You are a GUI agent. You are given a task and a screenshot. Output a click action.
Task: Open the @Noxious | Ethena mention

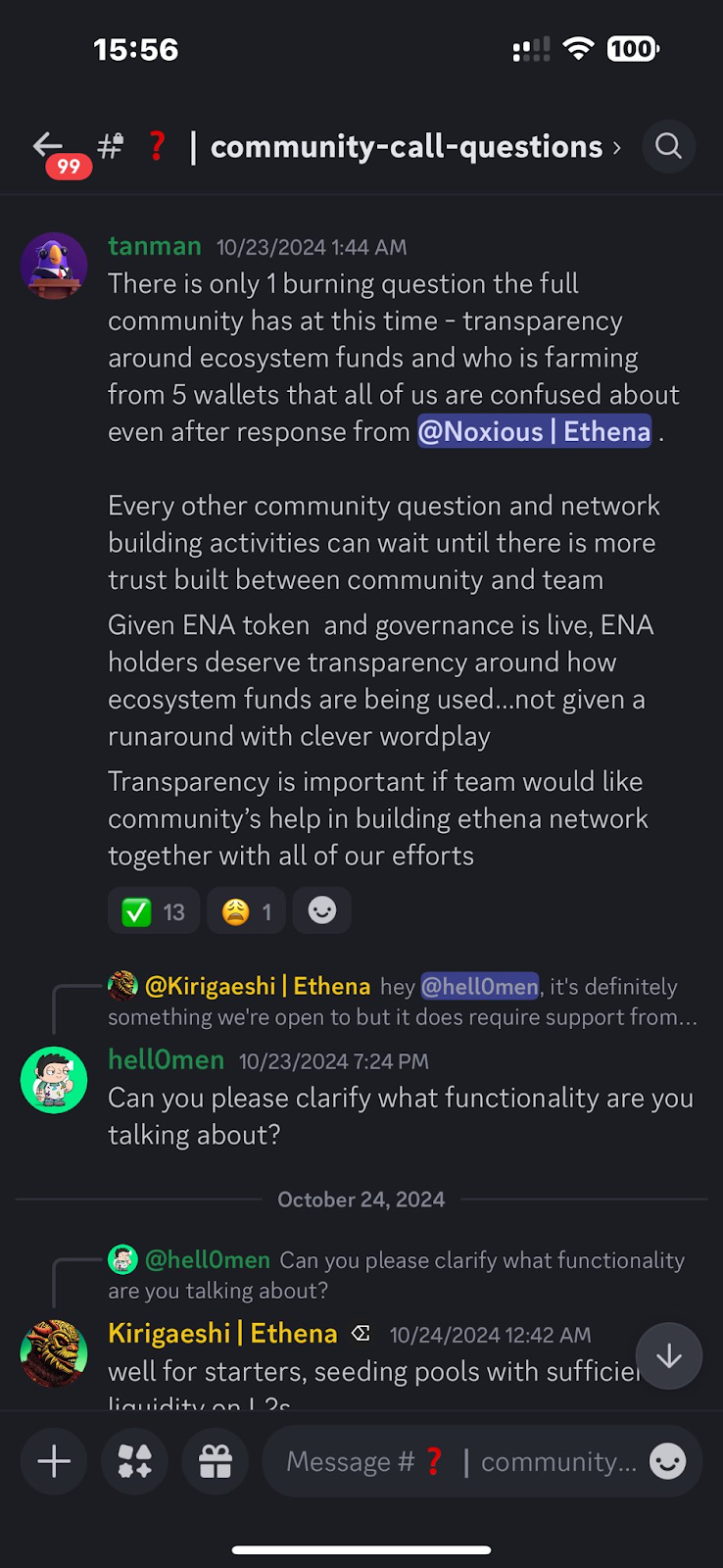click(x=534, y=431)
